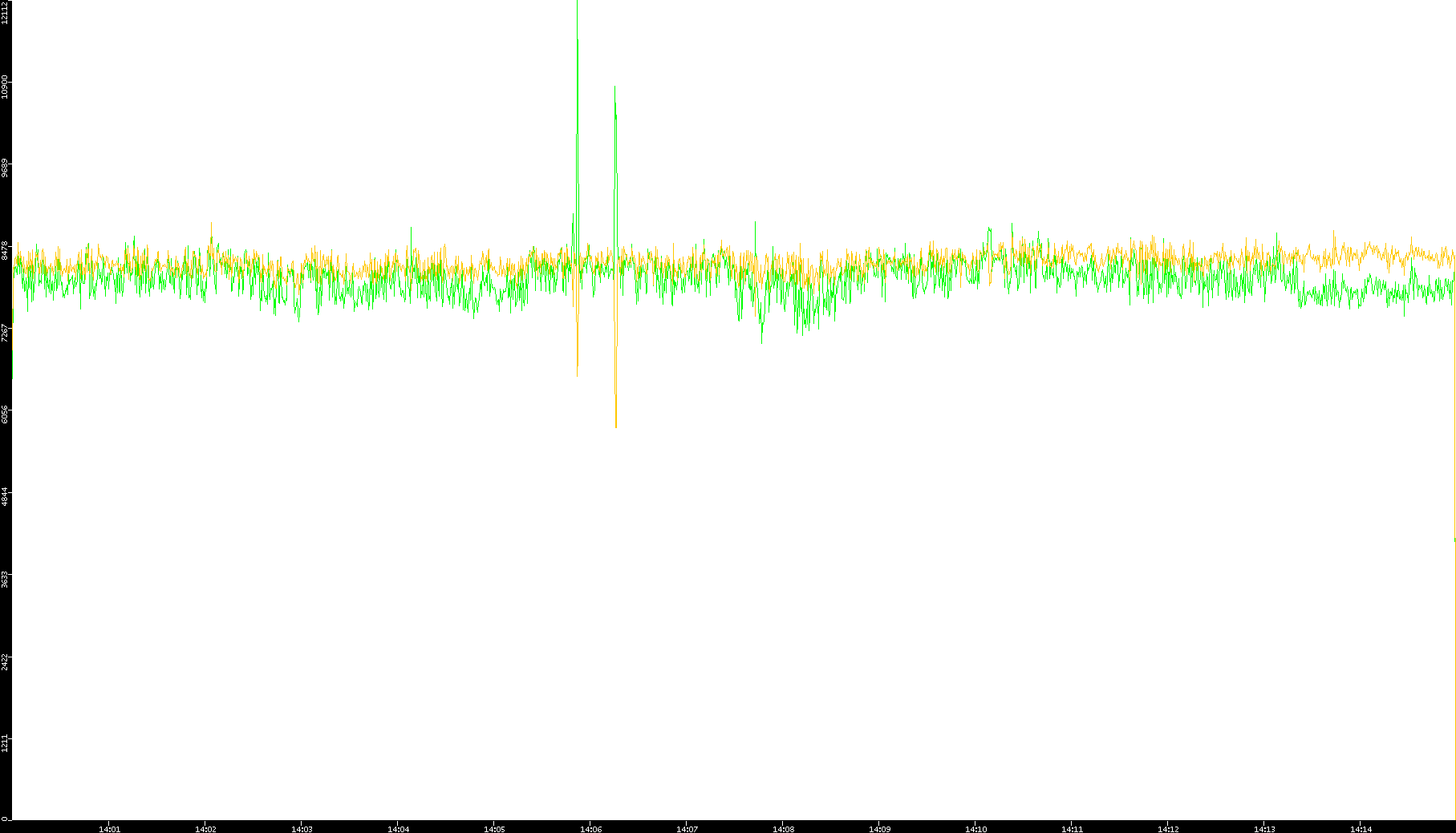Viewport: 1456px width, 833px height.
Task: Click the 9689 vertical axis label
Action: [x=6, y=168]
